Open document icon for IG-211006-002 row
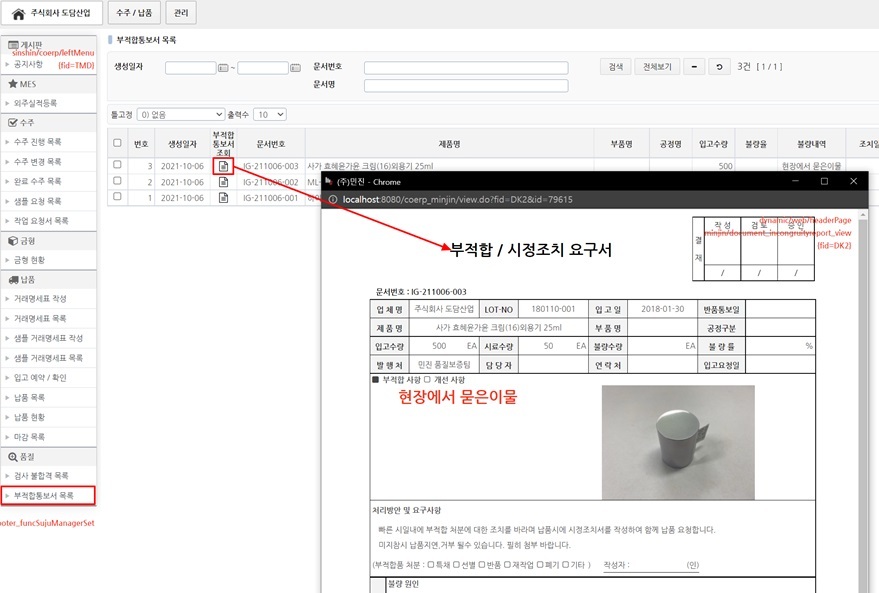Screen dimensions: 879x593 click(223, 182)
